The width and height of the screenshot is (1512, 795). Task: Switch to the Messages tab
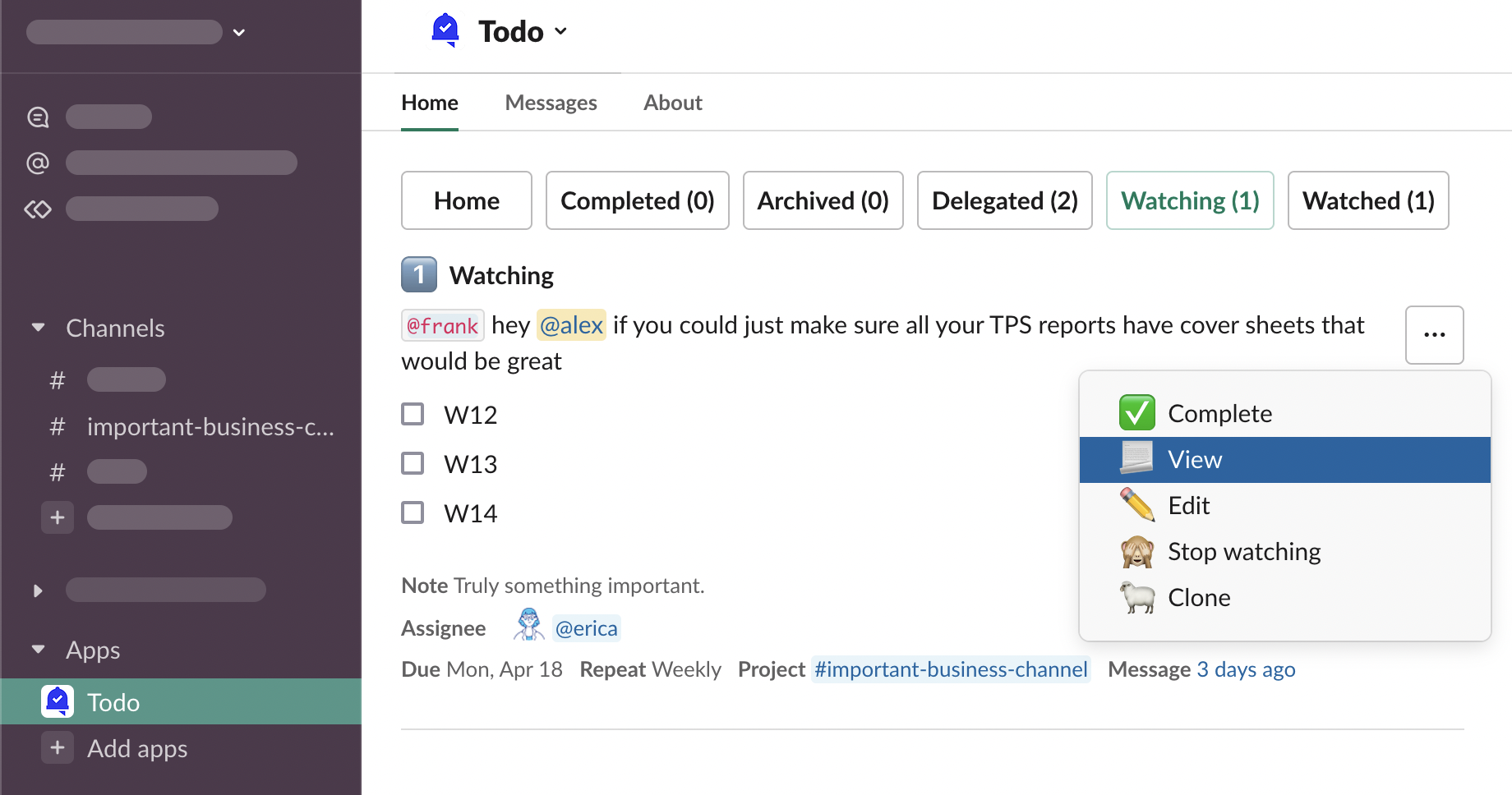click(x=551, y=103)
